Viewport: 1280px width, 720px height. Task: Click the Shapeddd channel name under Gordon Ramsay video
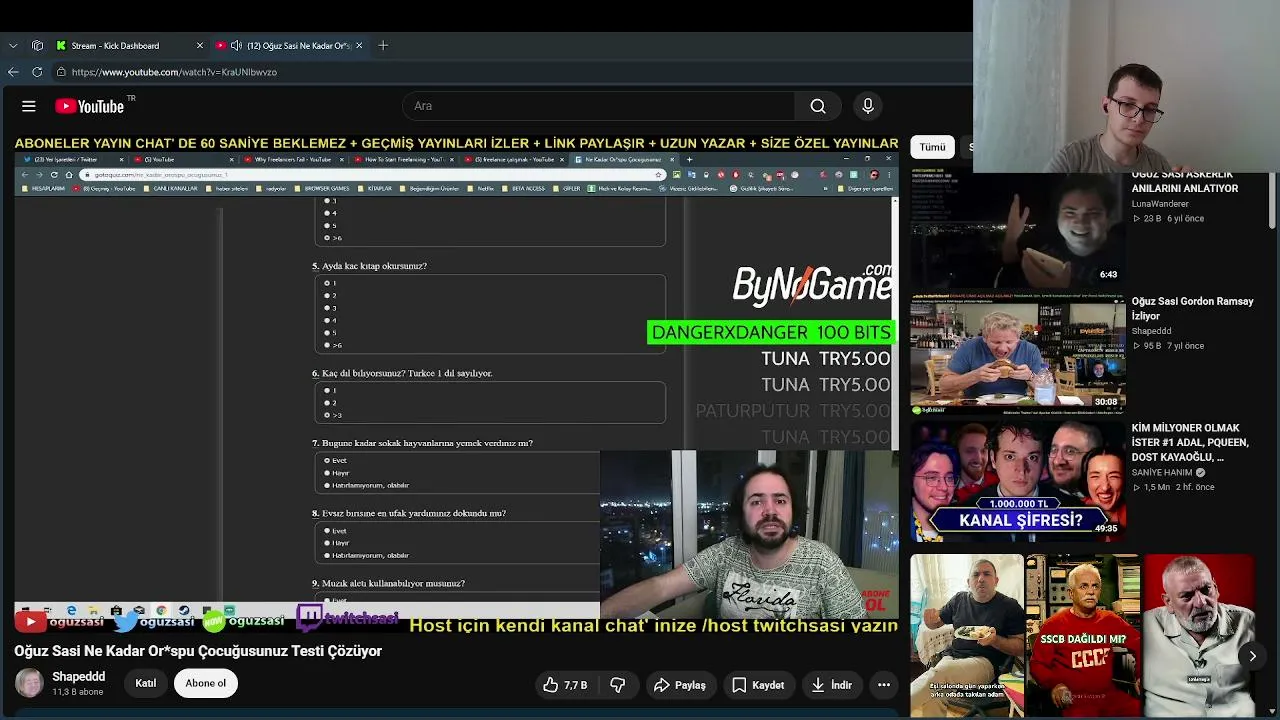click(1151, 331)
